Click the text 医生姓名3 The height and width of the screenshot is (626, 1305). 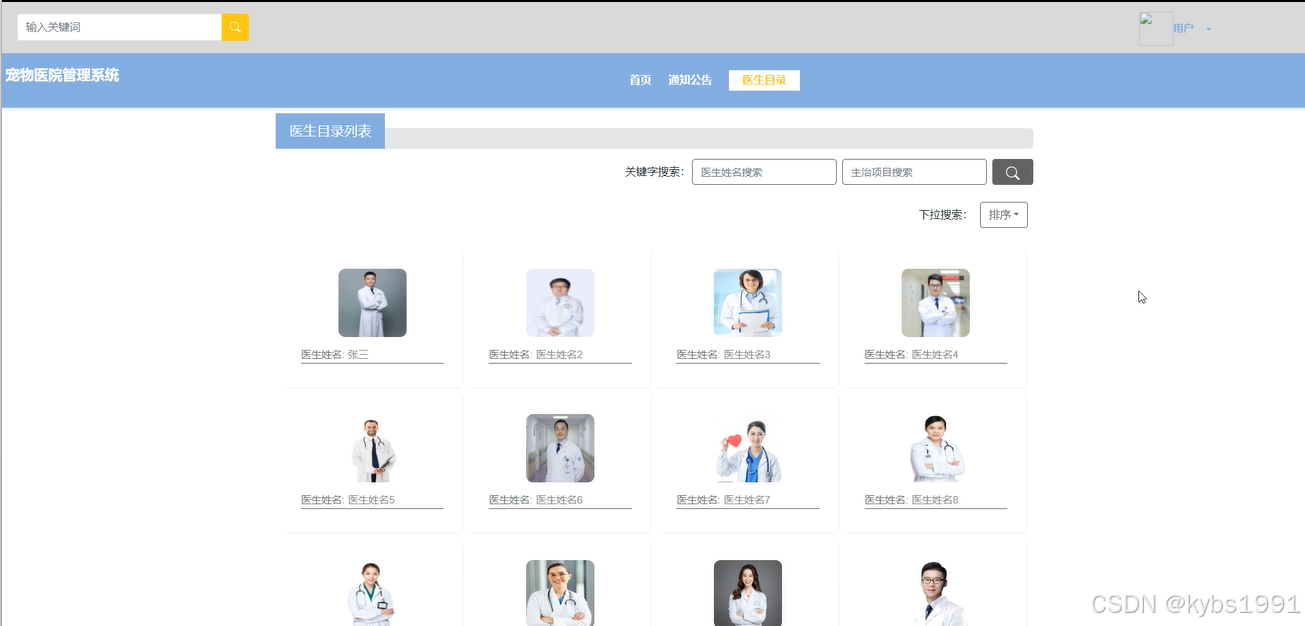click(x=747, y=355)
